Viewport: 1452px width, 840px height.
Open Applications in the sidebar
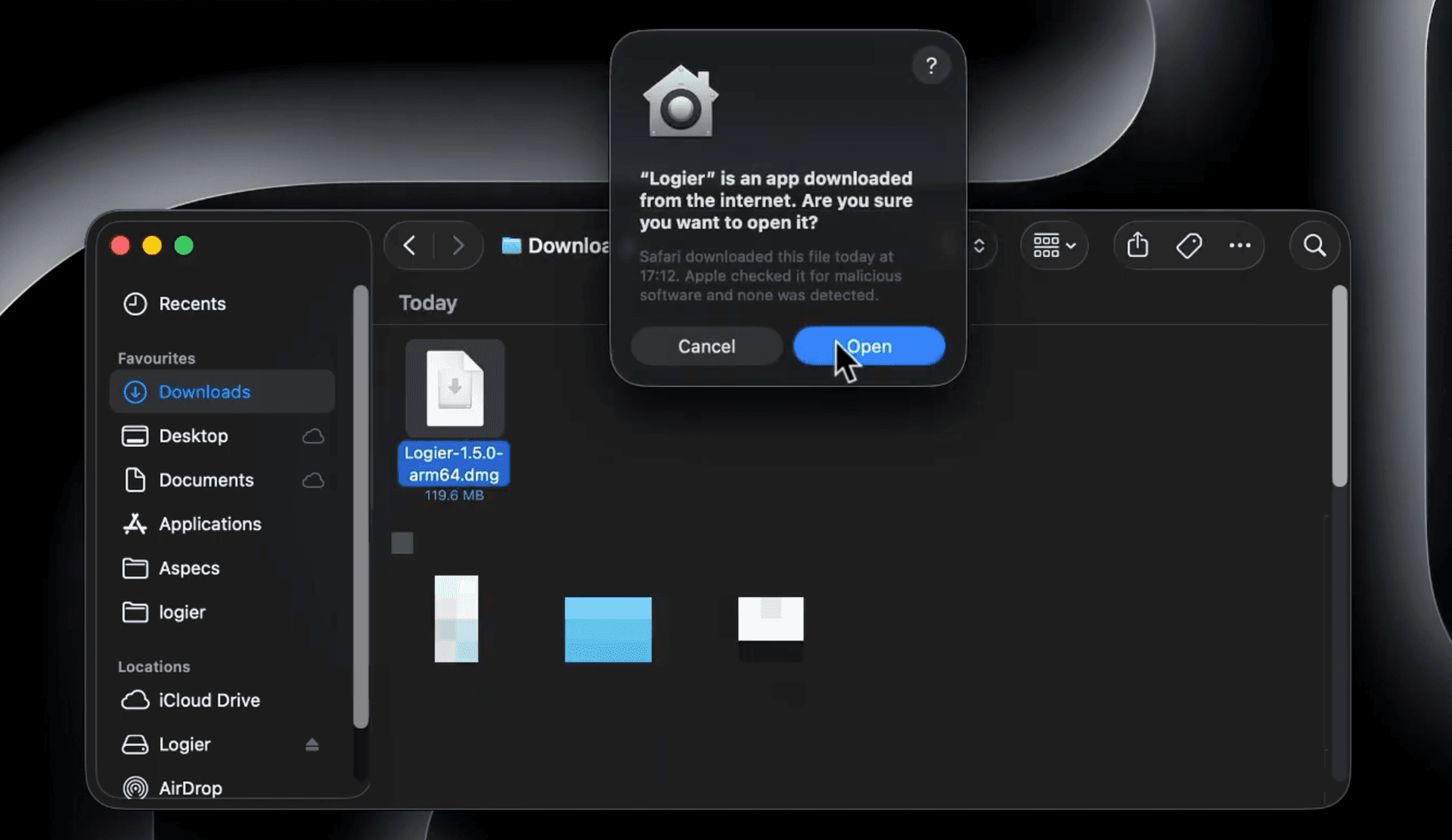click(222, 524)
